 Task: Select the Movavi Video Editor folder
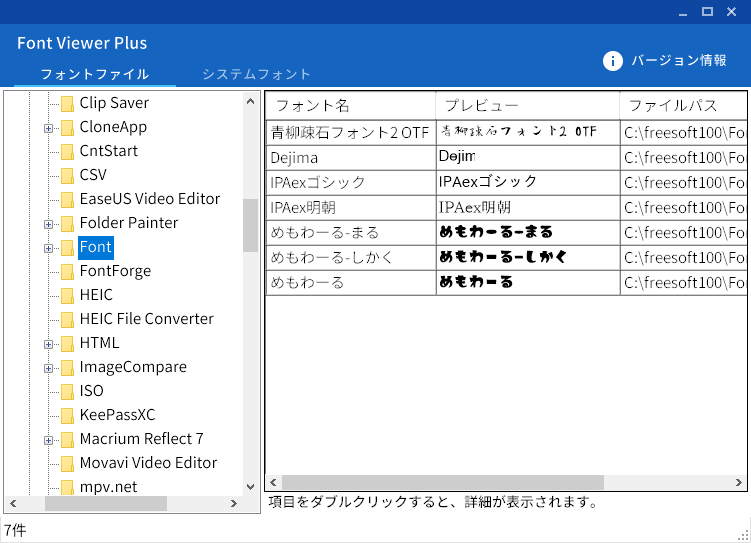tap(148, 463)
